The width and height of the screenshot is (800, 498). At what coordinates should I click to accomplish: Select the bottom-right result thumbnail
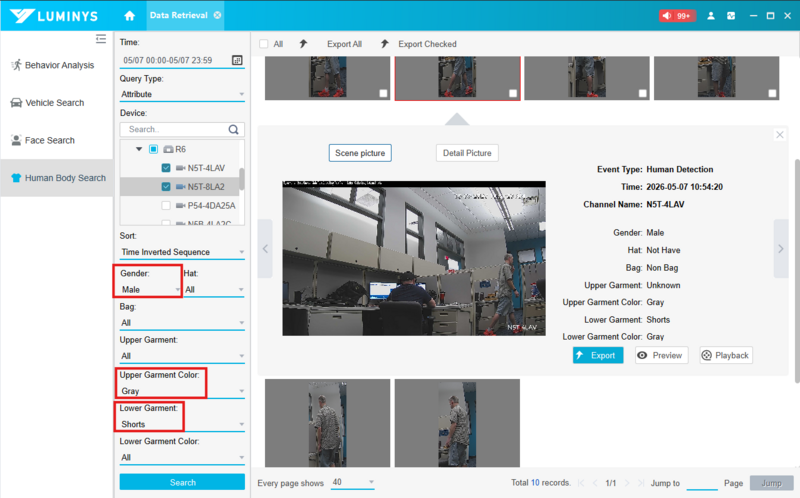pyautogui.click(x=457, y=422)
